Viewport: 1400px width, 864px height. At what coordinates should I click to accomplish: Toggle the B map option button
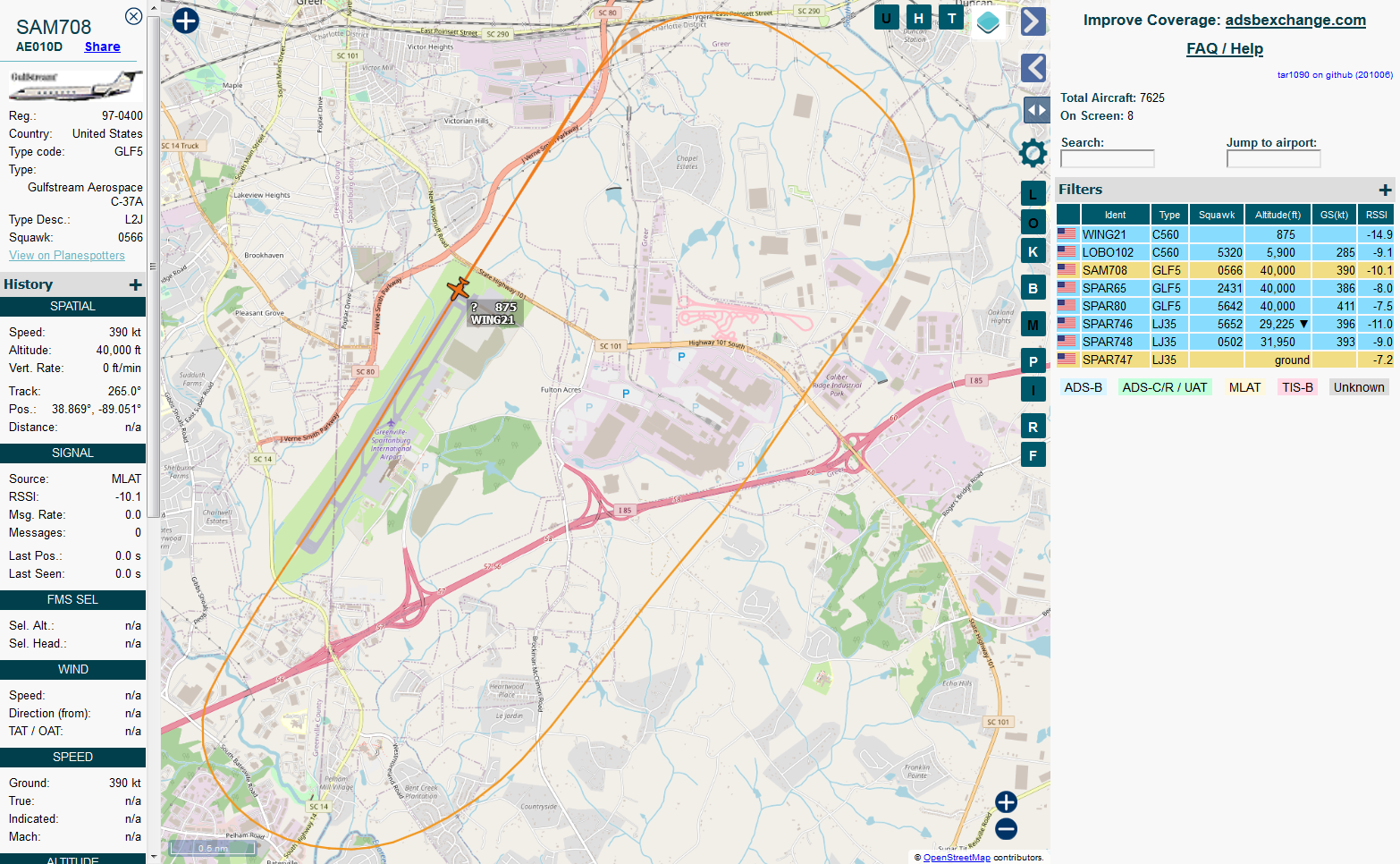(x=1033, y=288)
